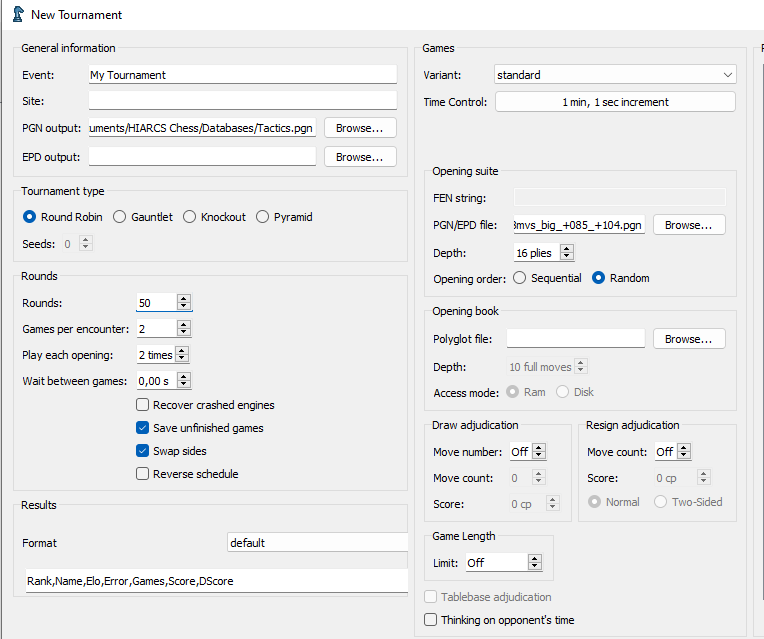Decrease Resign adjudication Move count spinner
Viewport: 764px width, 639px height.
[x=684, y=455]
